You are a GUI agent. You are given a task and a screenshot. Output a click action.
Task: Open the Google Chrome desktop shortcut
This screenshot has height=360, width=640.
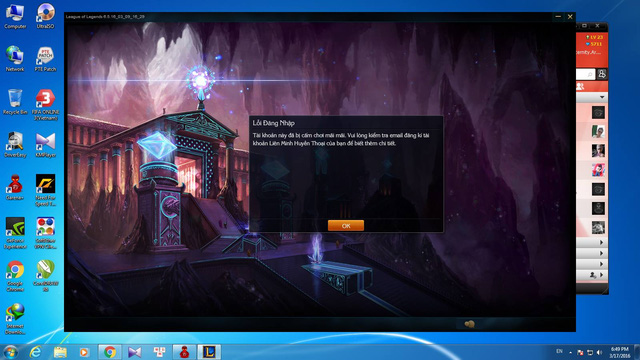pos(15,276)
